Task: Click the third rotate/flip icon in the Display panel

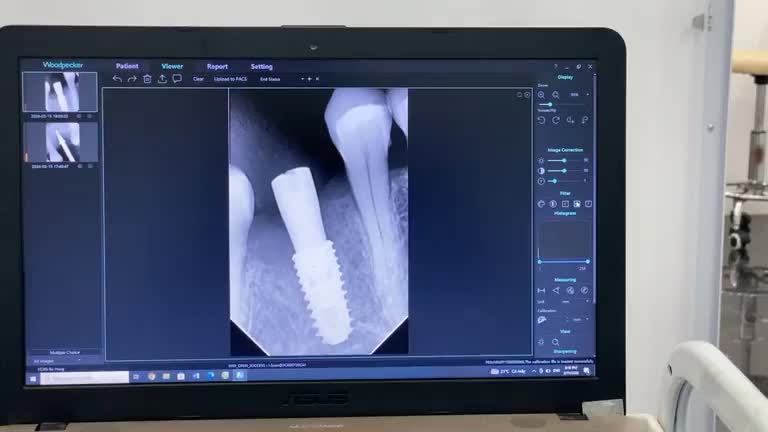Action: pos(570,120)
